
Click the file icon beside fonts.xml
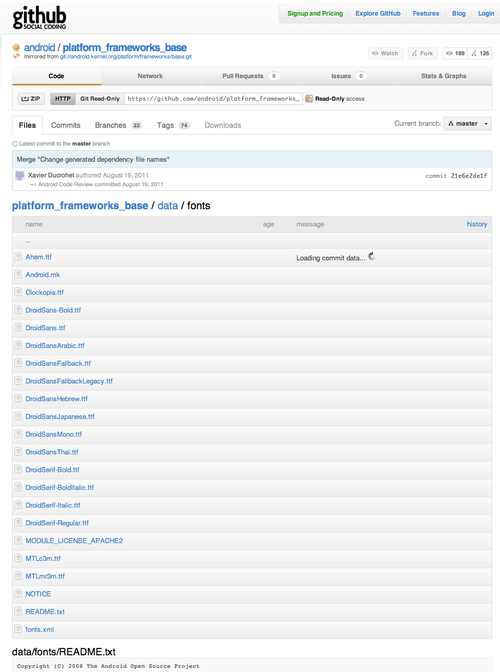[x=18, y=629]
